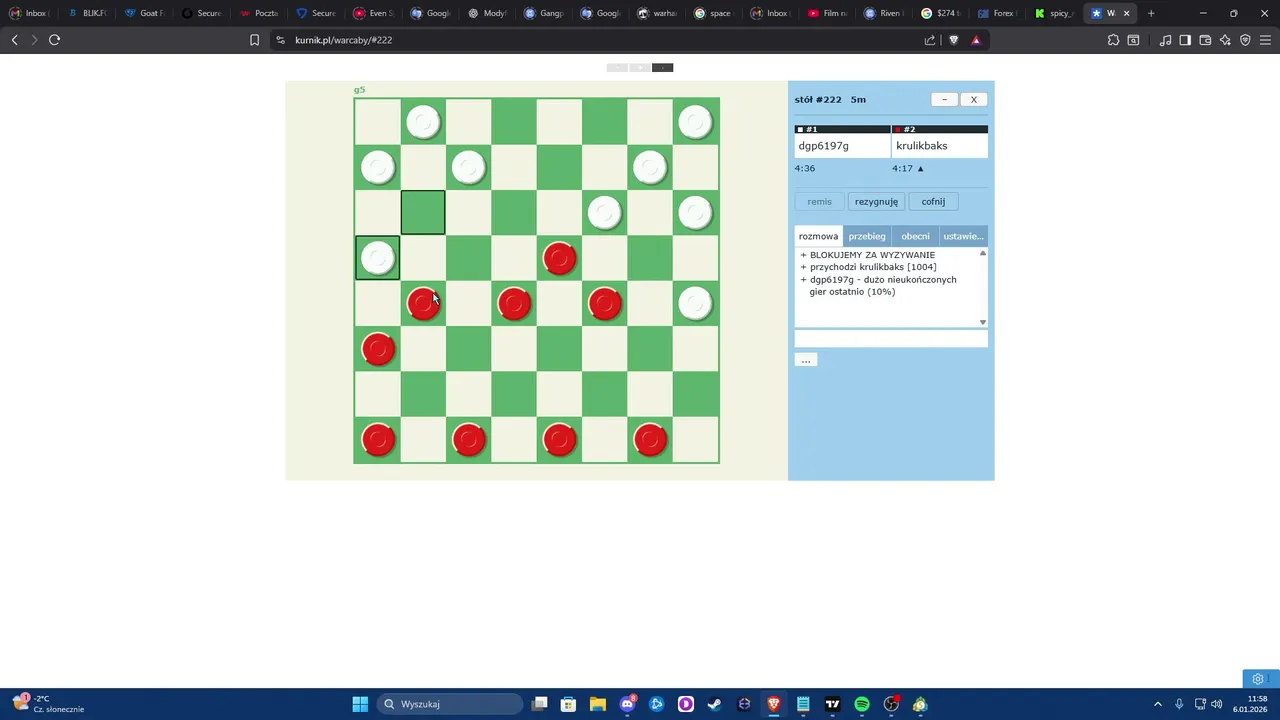Click the greyed-out remis button
1280x720 pixels.
(x=819, y=201)
